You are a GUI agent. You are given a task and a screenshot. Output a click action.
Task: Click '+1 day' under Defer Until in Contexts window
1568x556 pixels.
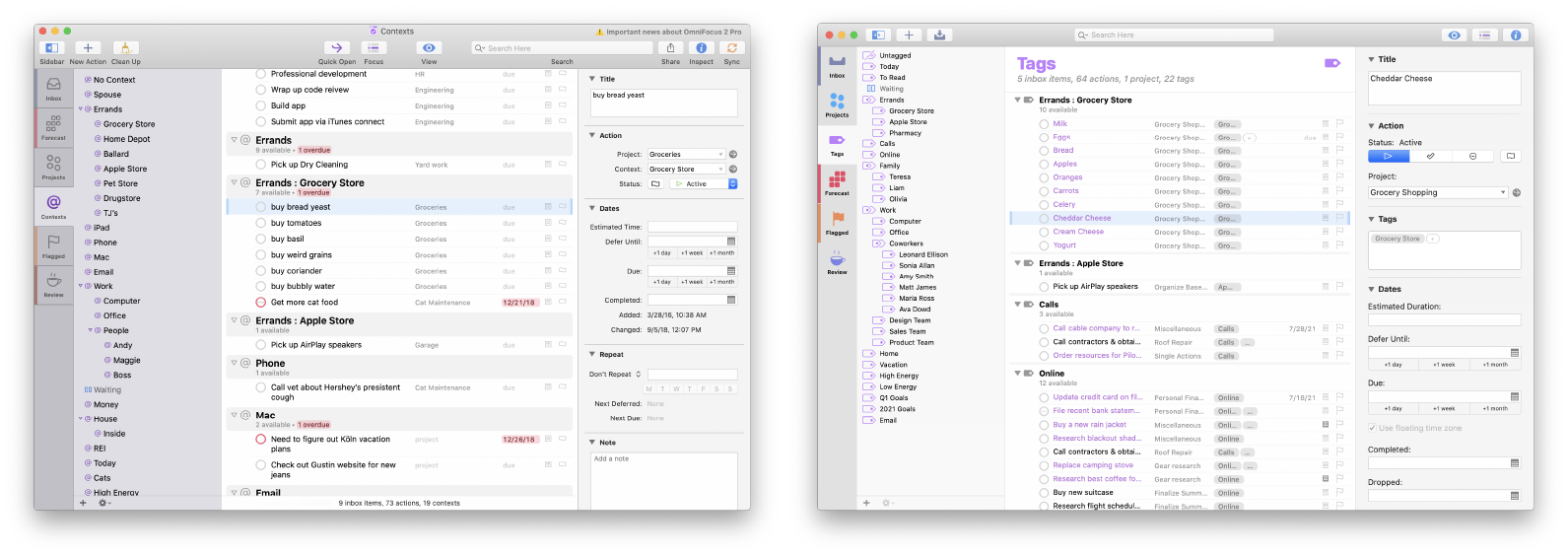(x=662, y=253)
